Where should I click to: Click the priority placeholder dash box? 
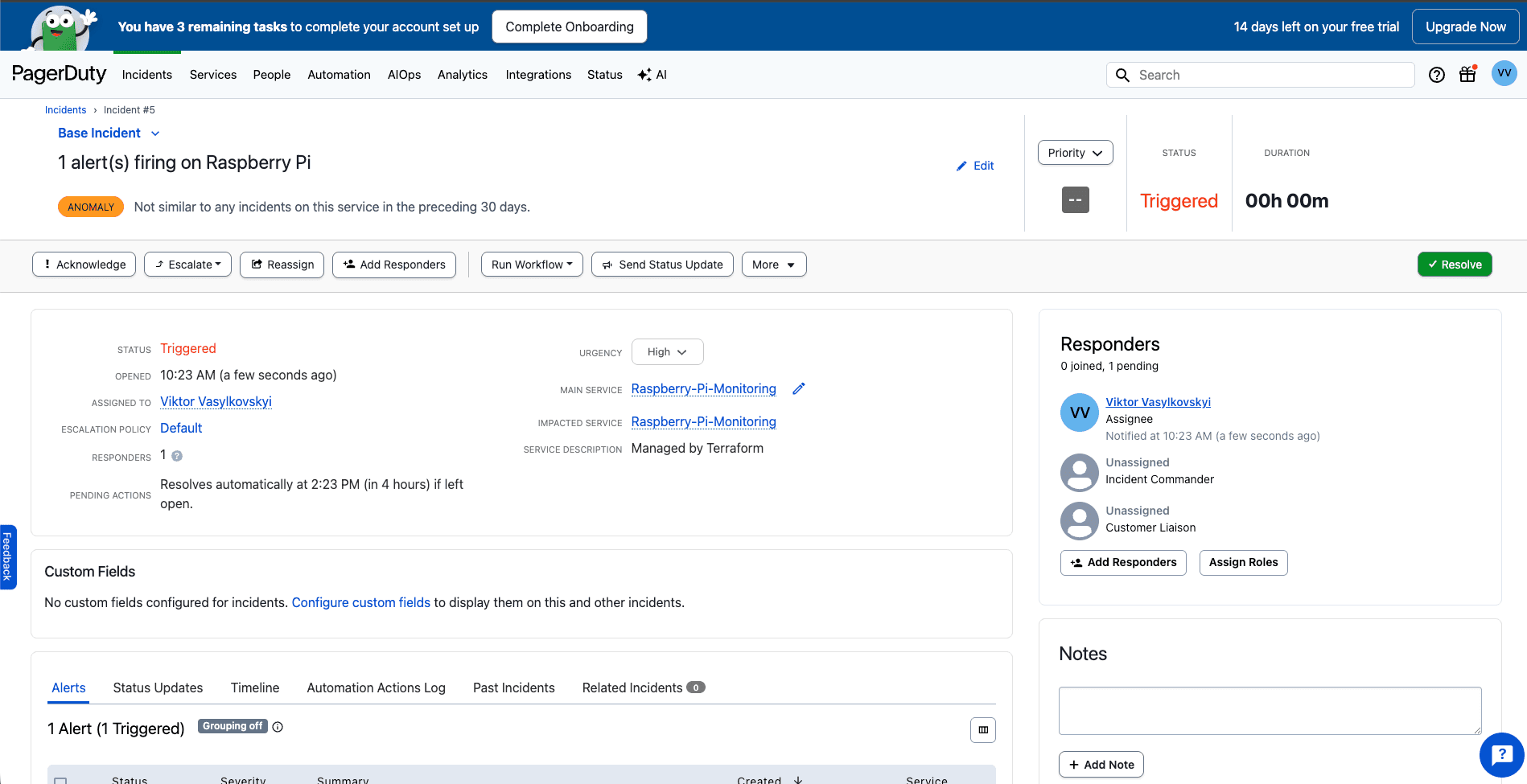[1076, 199]
